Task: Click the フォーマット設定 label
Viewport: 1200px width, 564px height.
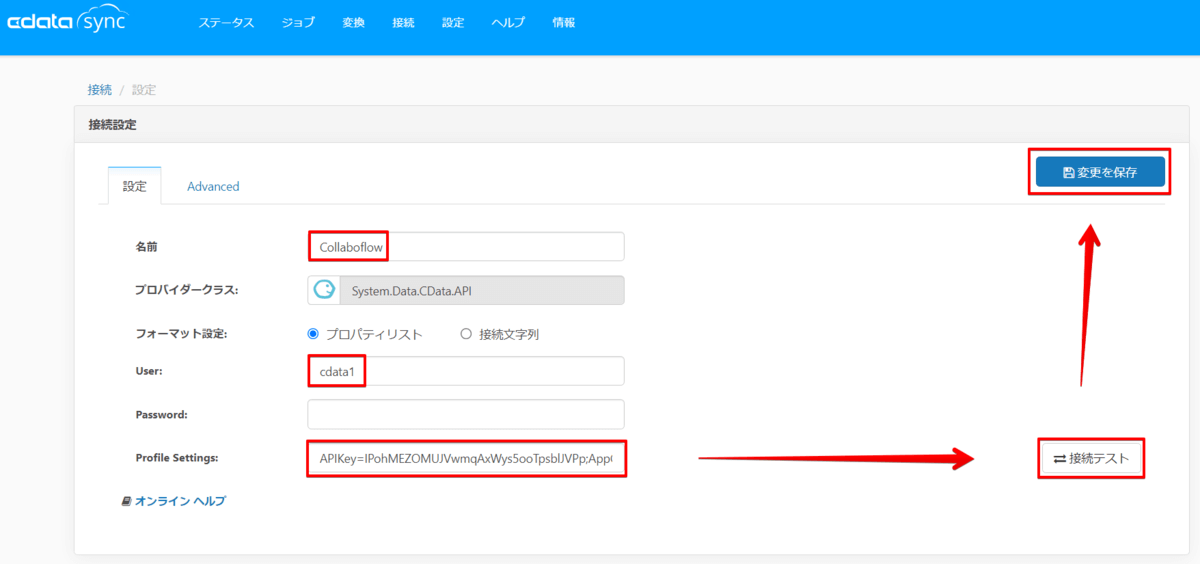Action: coord(181,334)
